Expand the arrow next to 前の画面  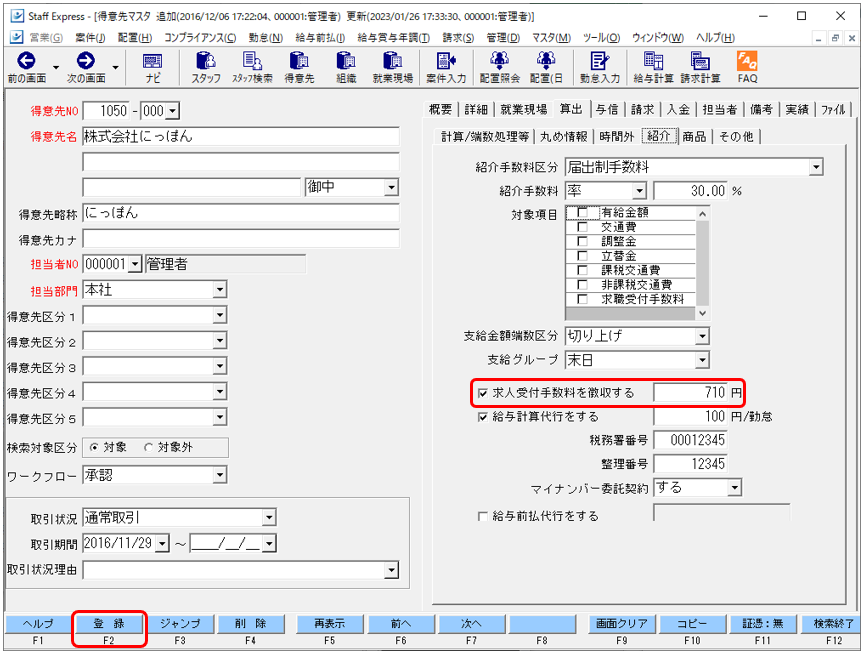56,68
